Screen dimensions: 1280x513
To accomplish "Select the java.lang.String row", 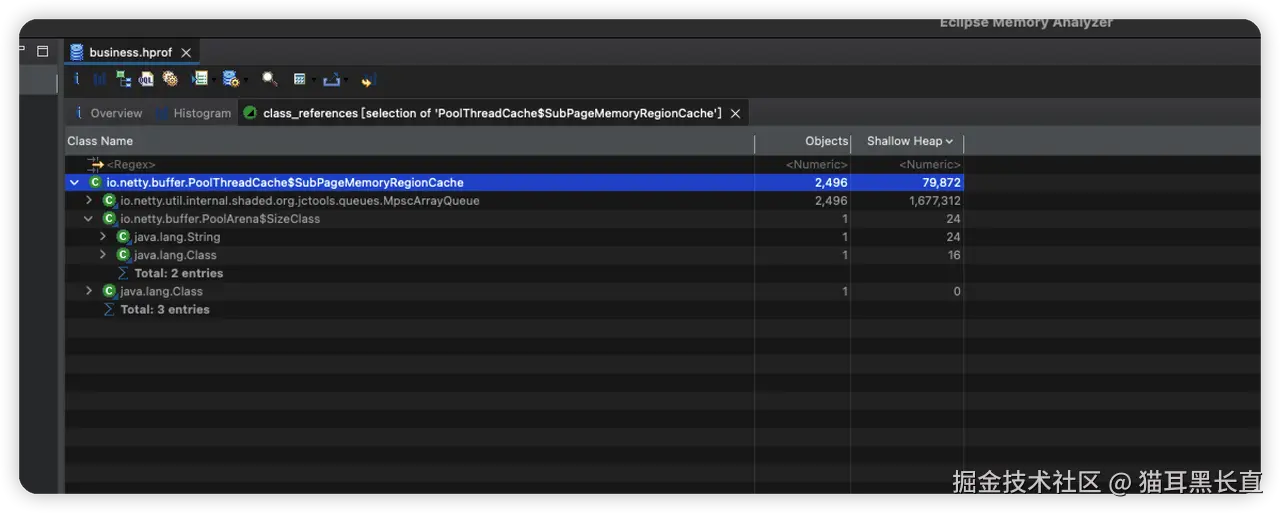I will pos(514,237).
